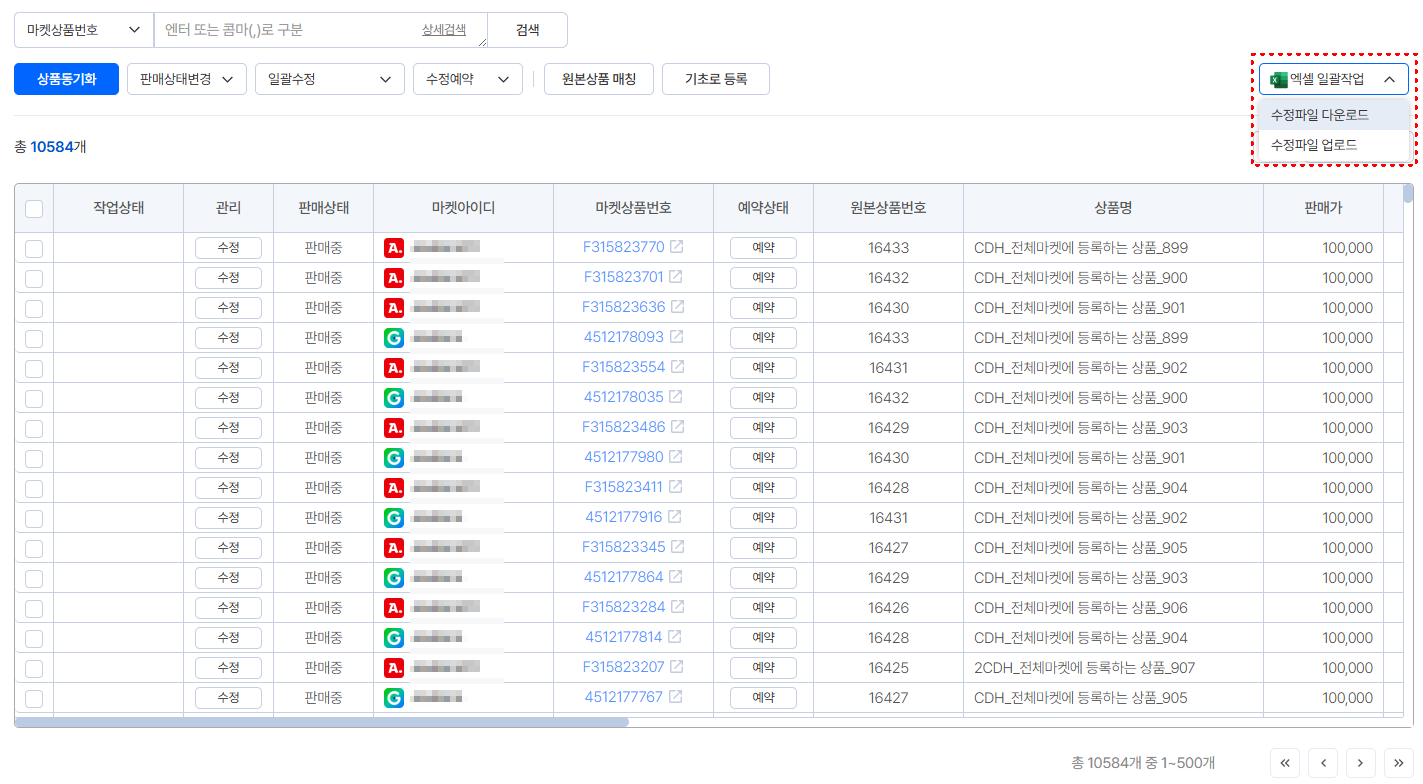The height and width of the screenshot is (784, 1423).
Task: Go to last page with double-right arrow
Action: pyautogui.click(x=1398, y=763)
